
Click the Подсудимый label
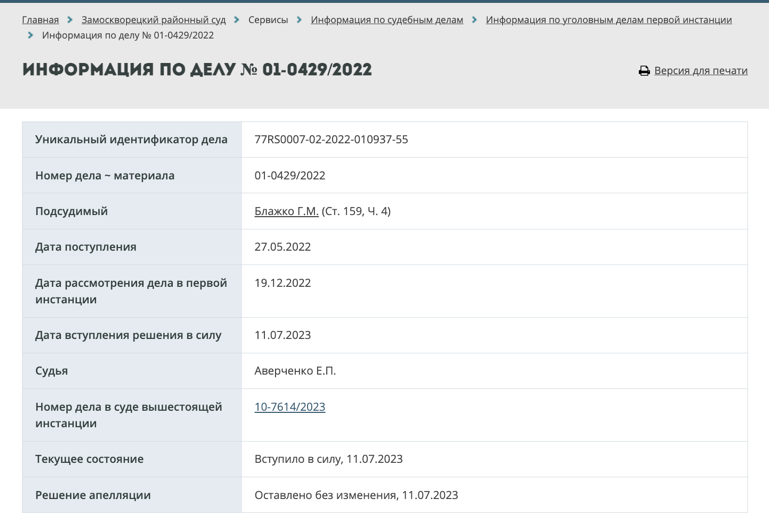click(72, 211)
